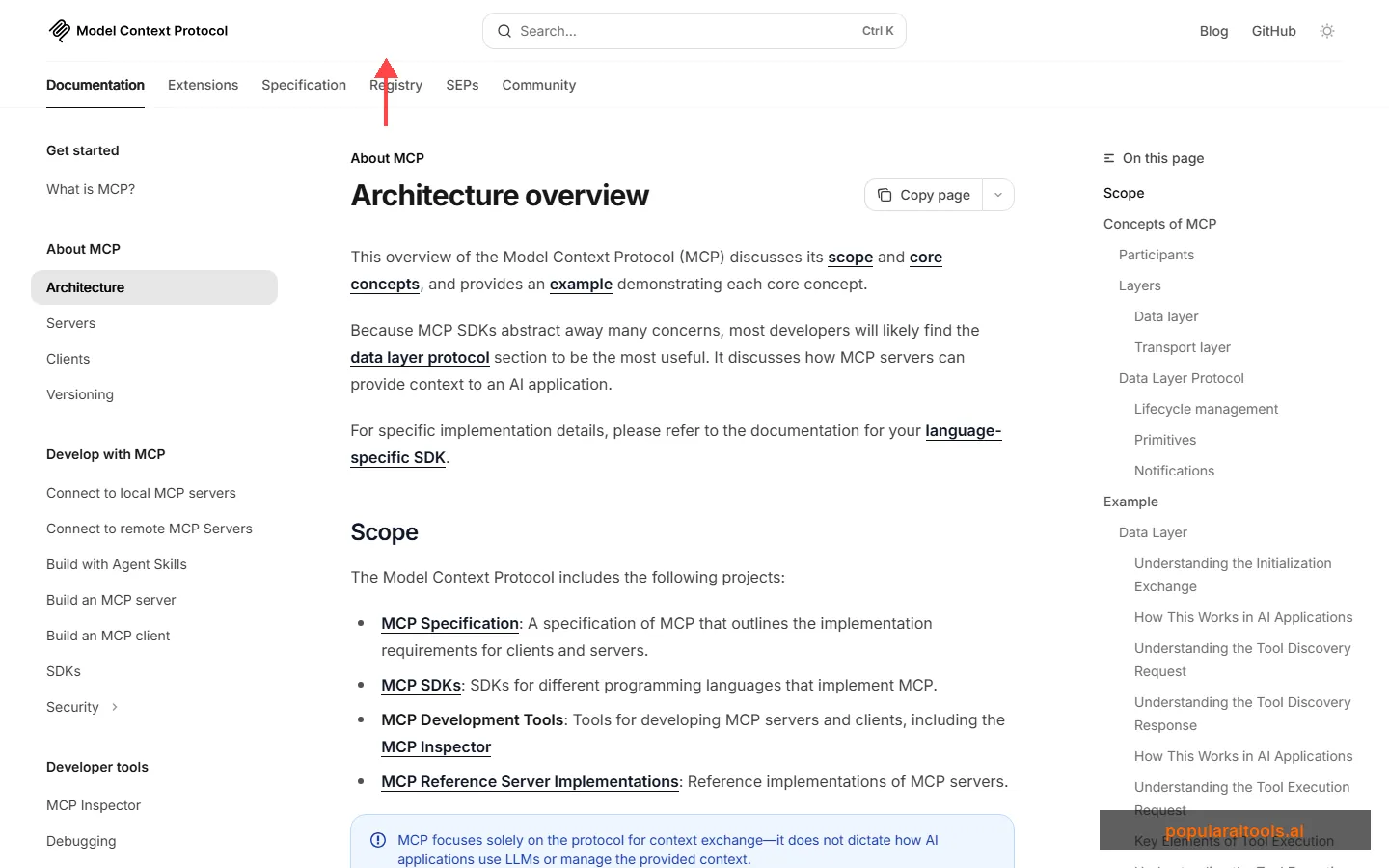Screen dimensions: 1389x868
Task: Open the Community tab
Action: [x=538, y=85]
